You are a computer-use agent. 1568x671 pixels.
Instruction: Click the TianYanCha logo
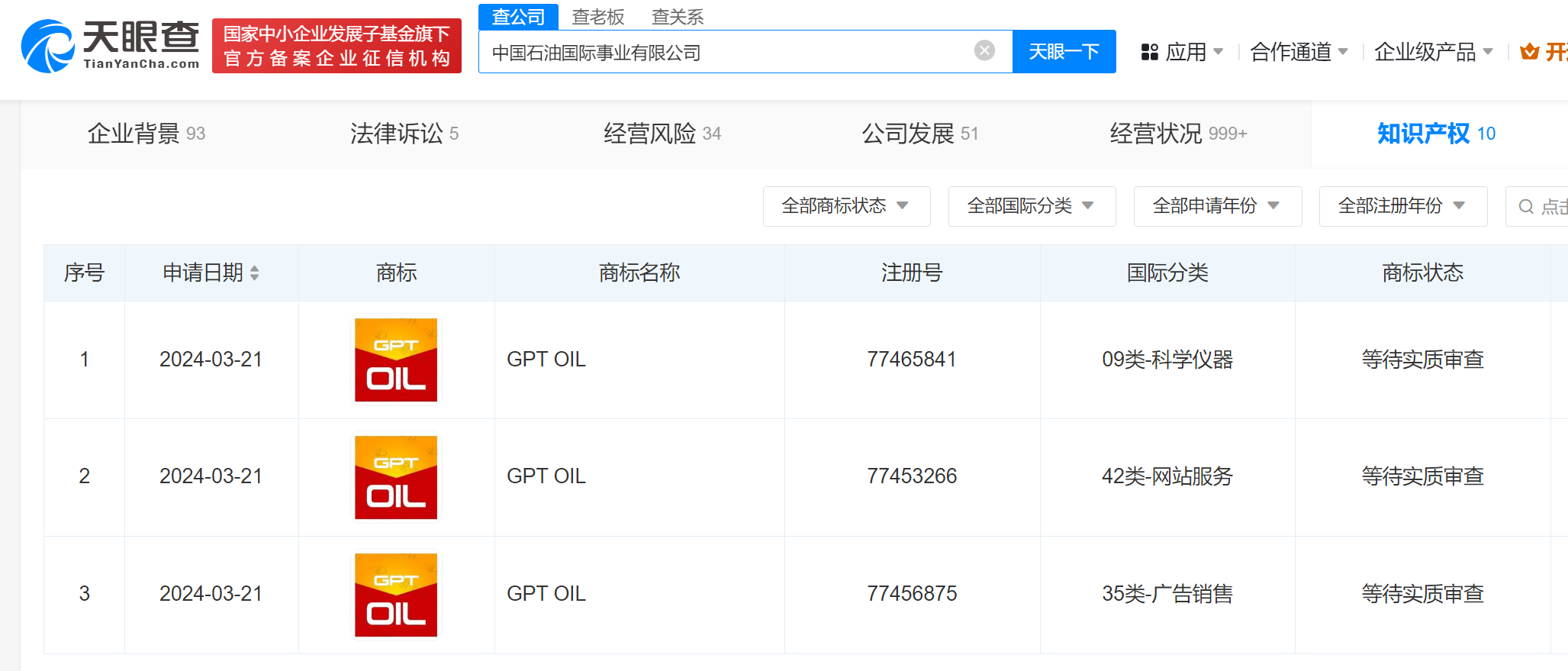(x=111, y=46)
